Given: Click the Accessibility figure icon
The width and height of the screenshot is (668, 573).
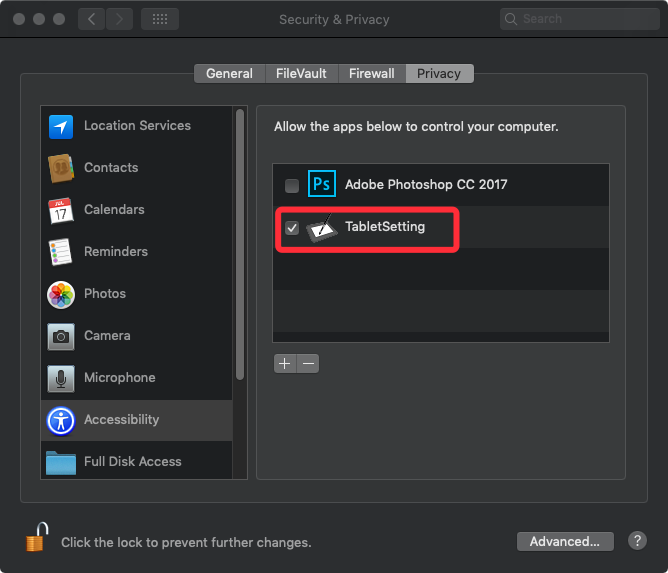Looking at the screenshot, I should point(61,421).
